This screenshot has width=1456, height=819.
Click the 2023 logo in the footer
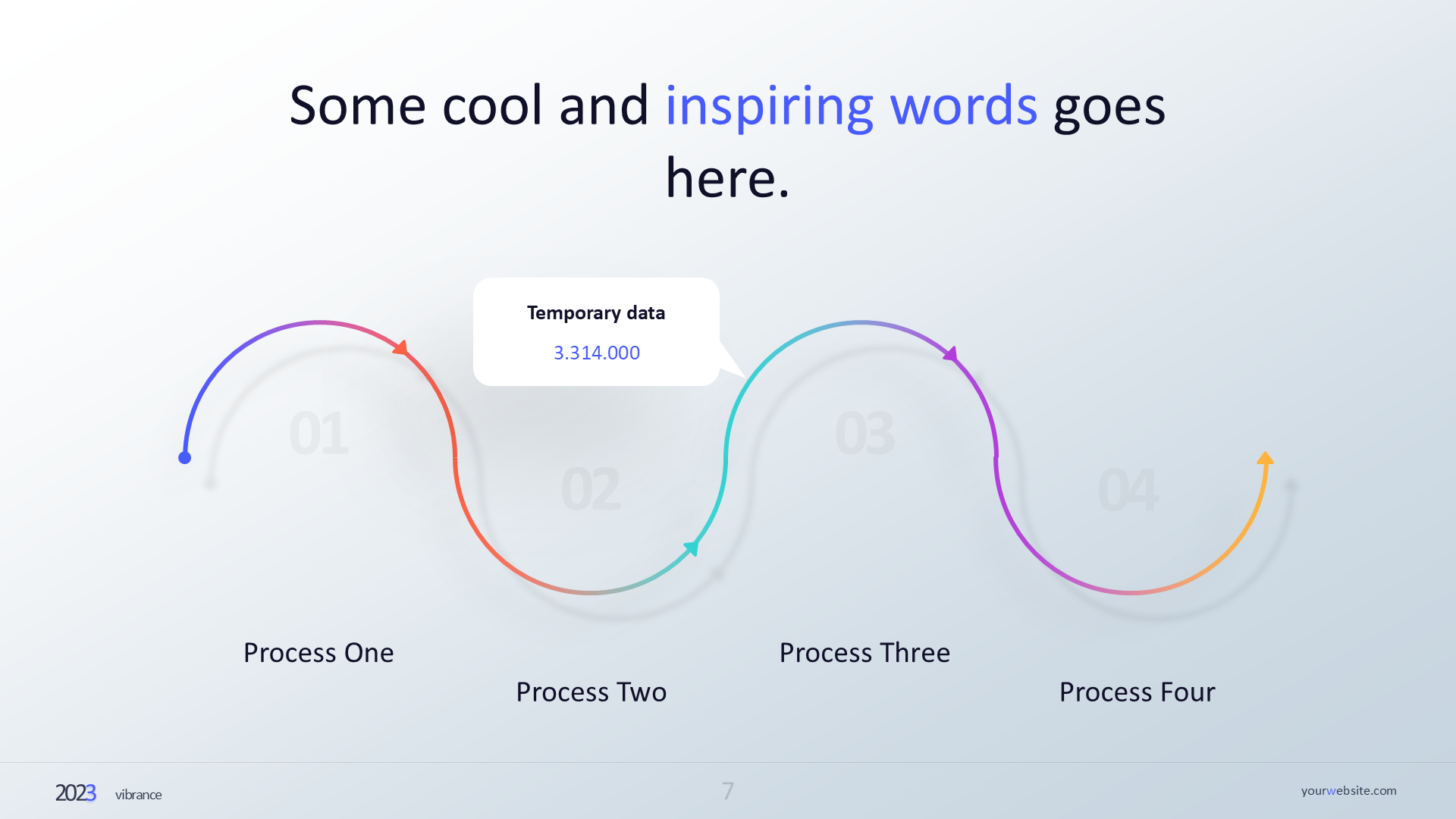click(x=75, y=793)
